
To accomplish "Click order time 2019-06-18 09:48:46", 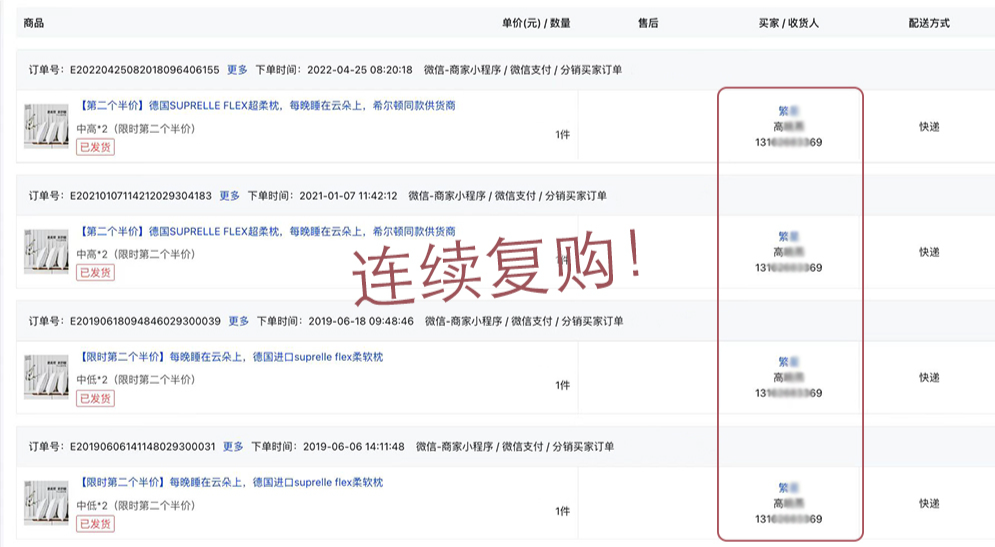I will tap(361, 321).
